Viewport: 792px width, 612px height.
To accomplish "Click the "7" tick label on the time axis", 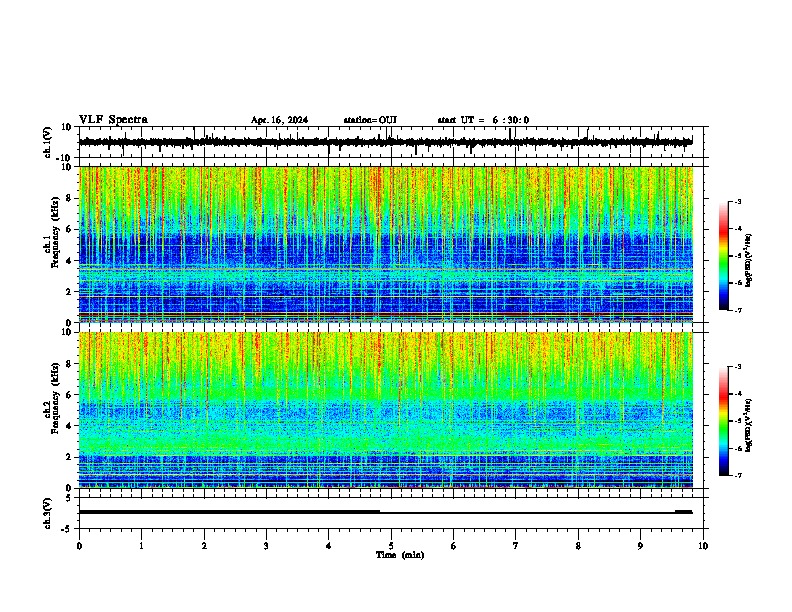I will pyautogui.click(x=516, y=546).
